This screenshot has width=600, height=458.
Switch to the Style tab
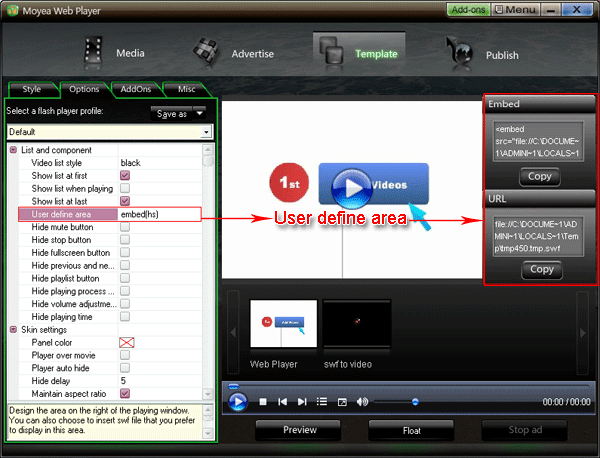click(x=32, y=89)
